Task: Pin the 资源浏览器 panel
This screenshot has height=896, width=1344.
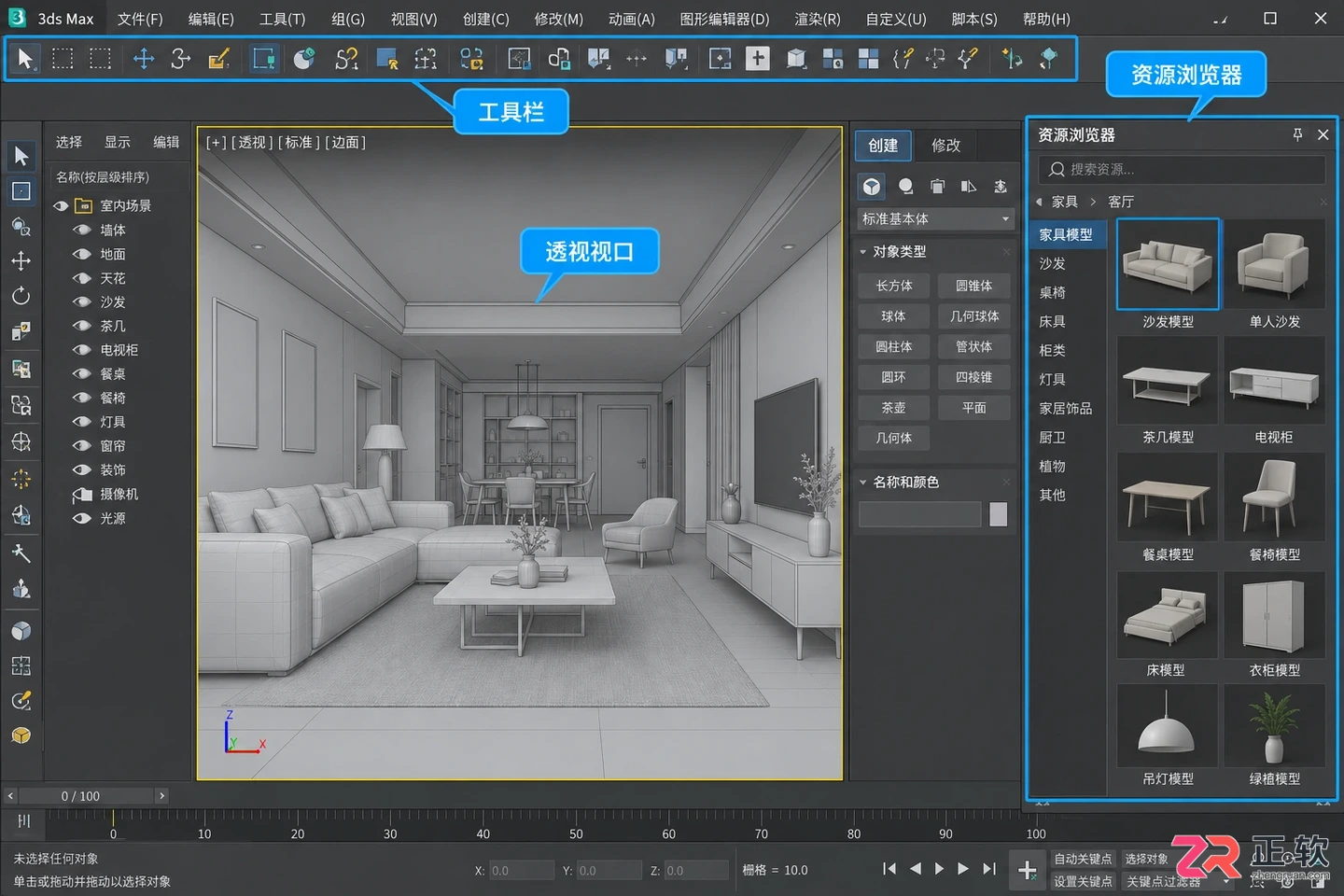Action: [1297, 134]
